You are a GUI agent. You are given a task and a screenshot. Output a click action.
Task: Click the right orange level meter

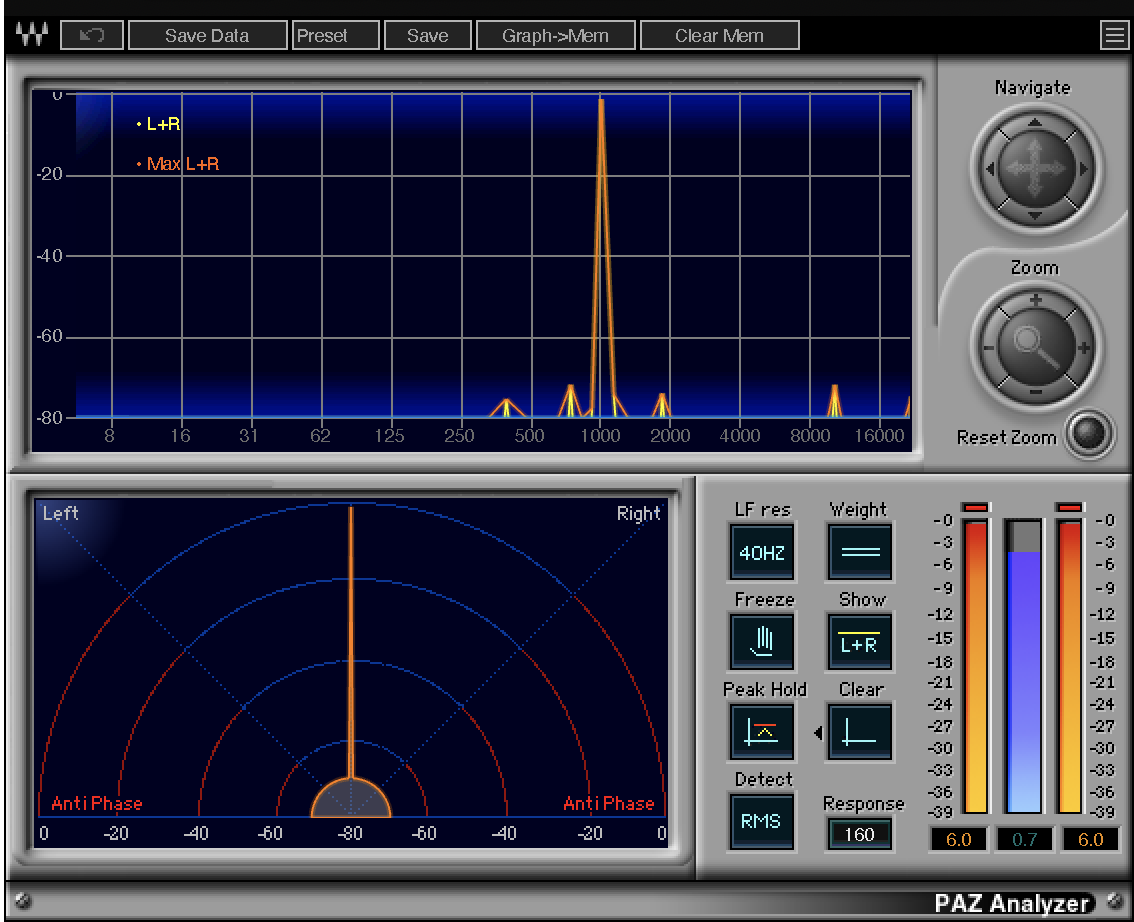coord(1070,667)
